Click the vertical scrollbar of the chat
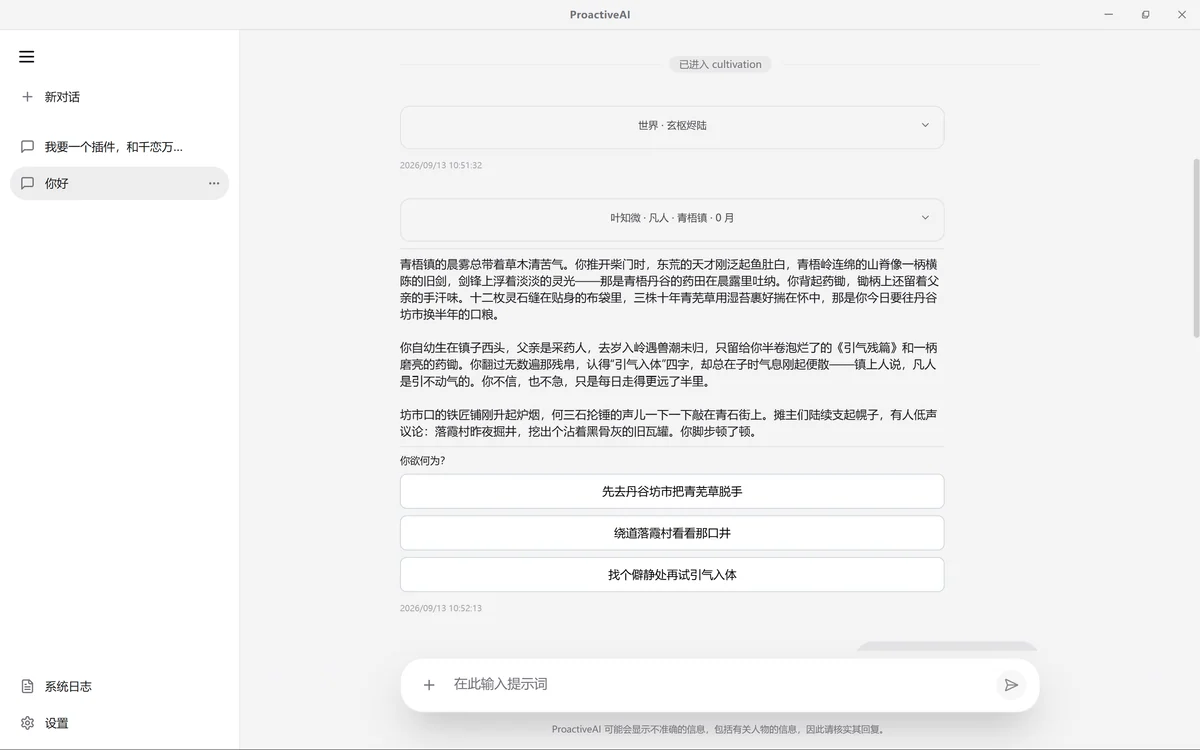 (1196, 248)
